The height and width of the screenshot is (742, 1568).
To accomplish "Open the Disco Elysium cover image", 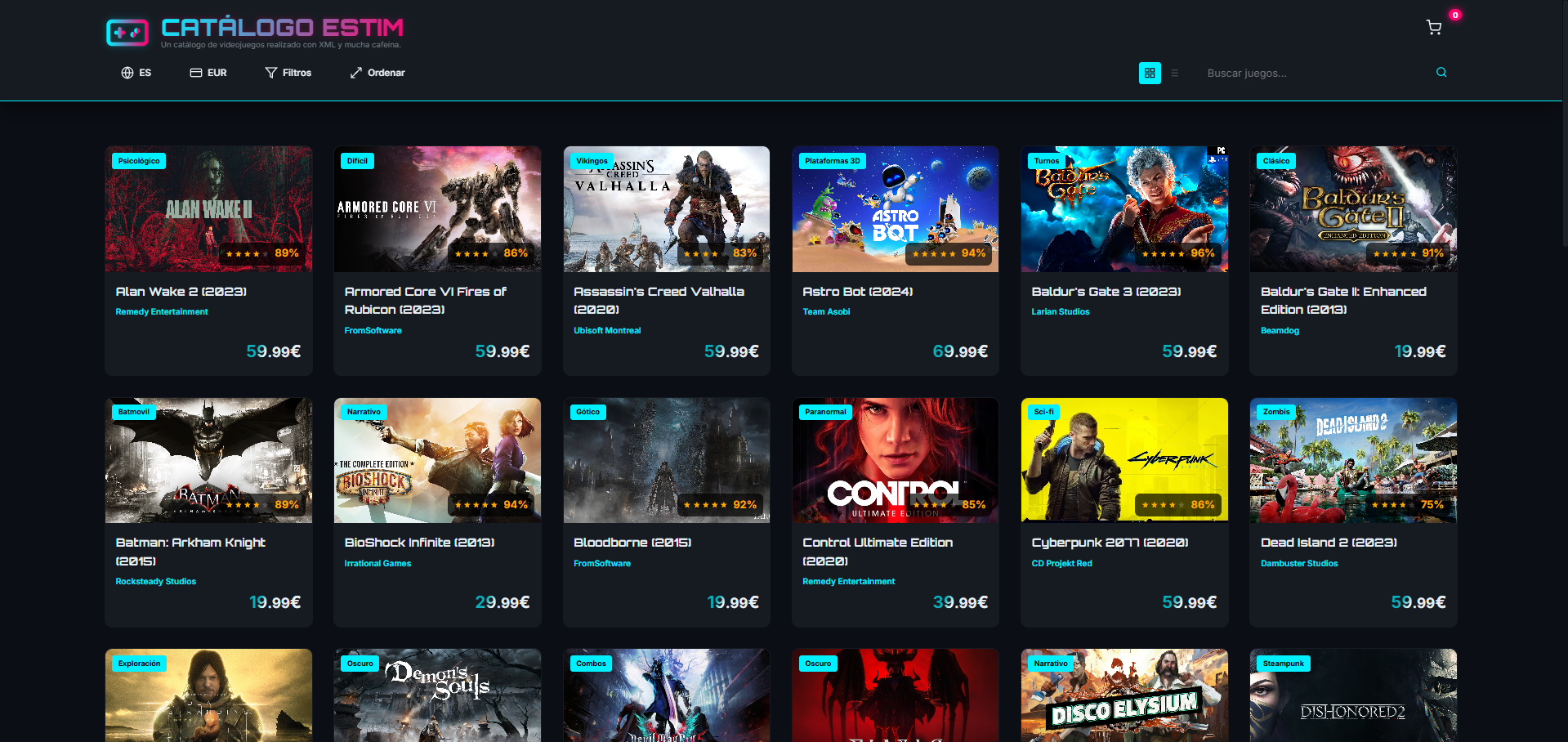I will pos(1124,695).
